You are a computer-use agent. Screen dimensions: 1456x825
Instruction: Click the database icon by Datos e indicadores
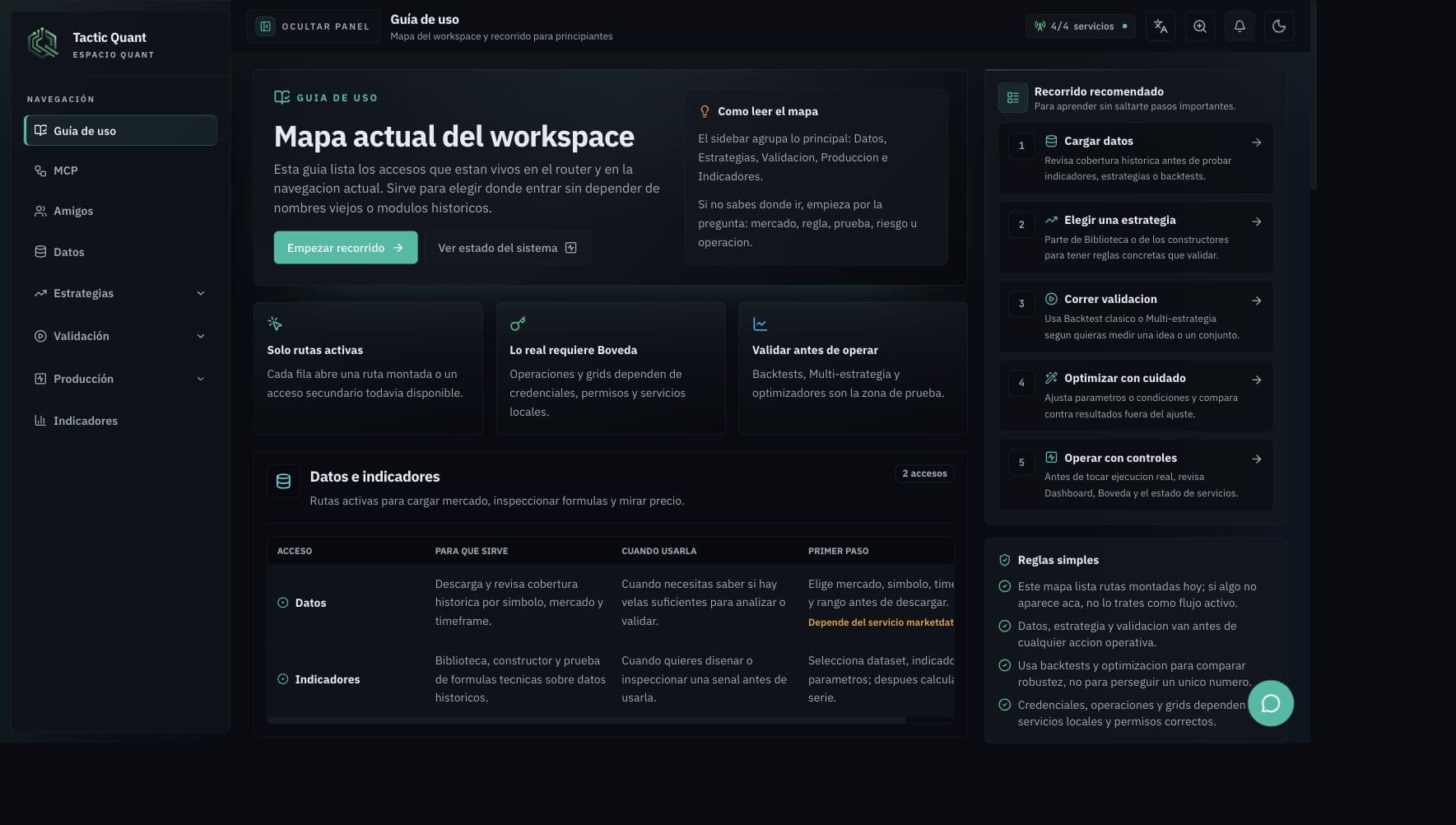[283, 482]
